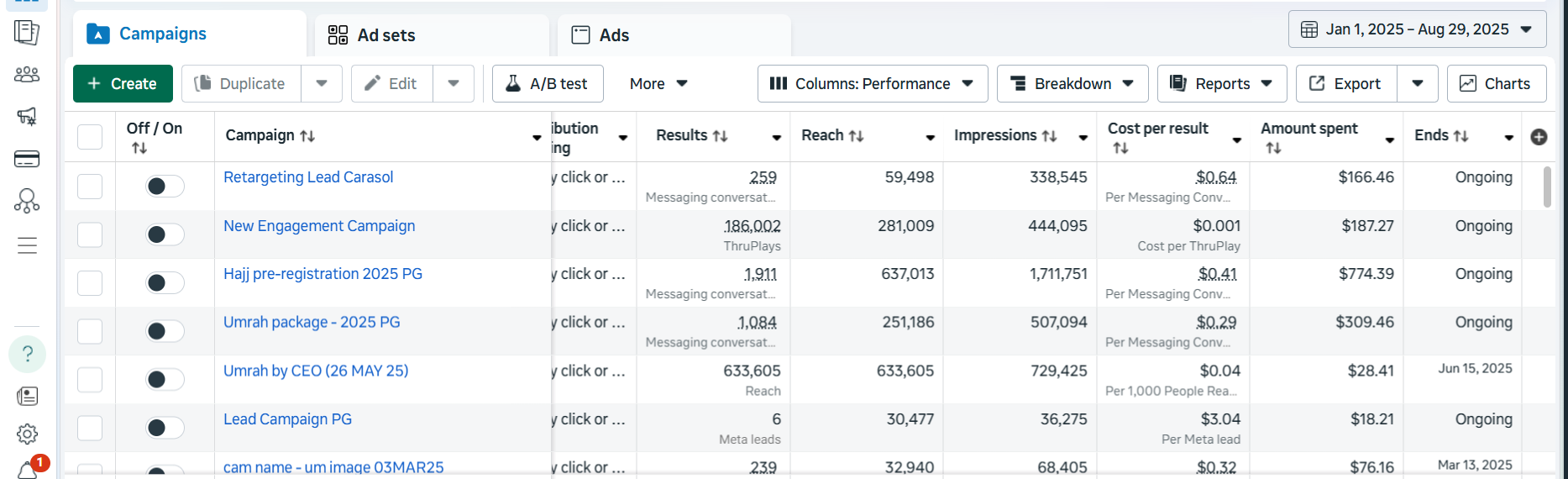Open Settings gear in the sidebar
This screenshot has width=1568, height=479.
[27, 434]
